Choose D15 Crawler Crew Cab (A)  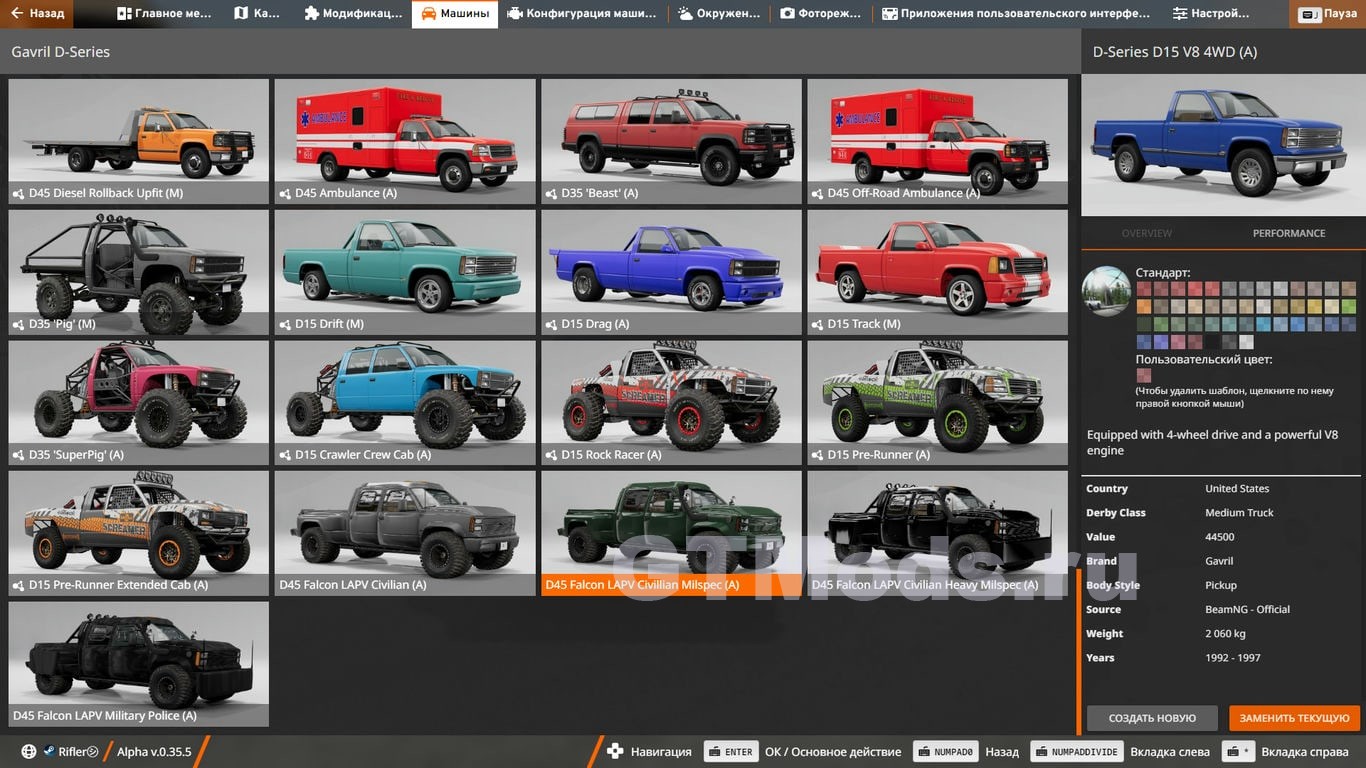point(405,403)
